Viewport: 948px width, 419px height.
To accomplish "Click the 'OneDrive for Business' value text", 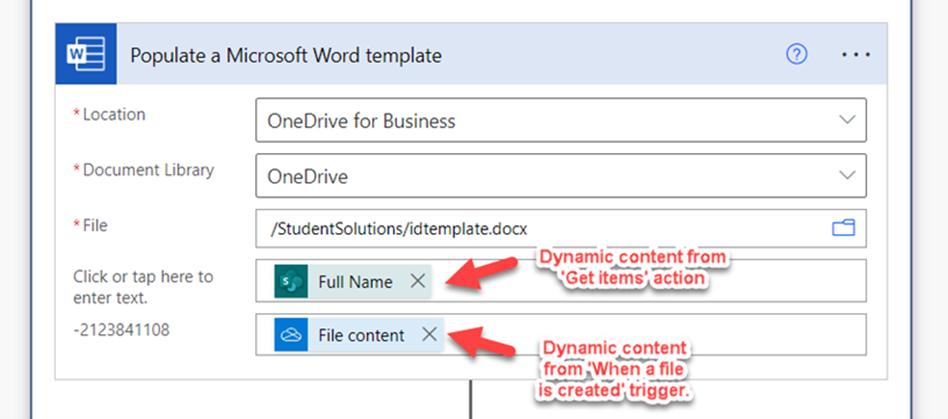I will (361, 121).
